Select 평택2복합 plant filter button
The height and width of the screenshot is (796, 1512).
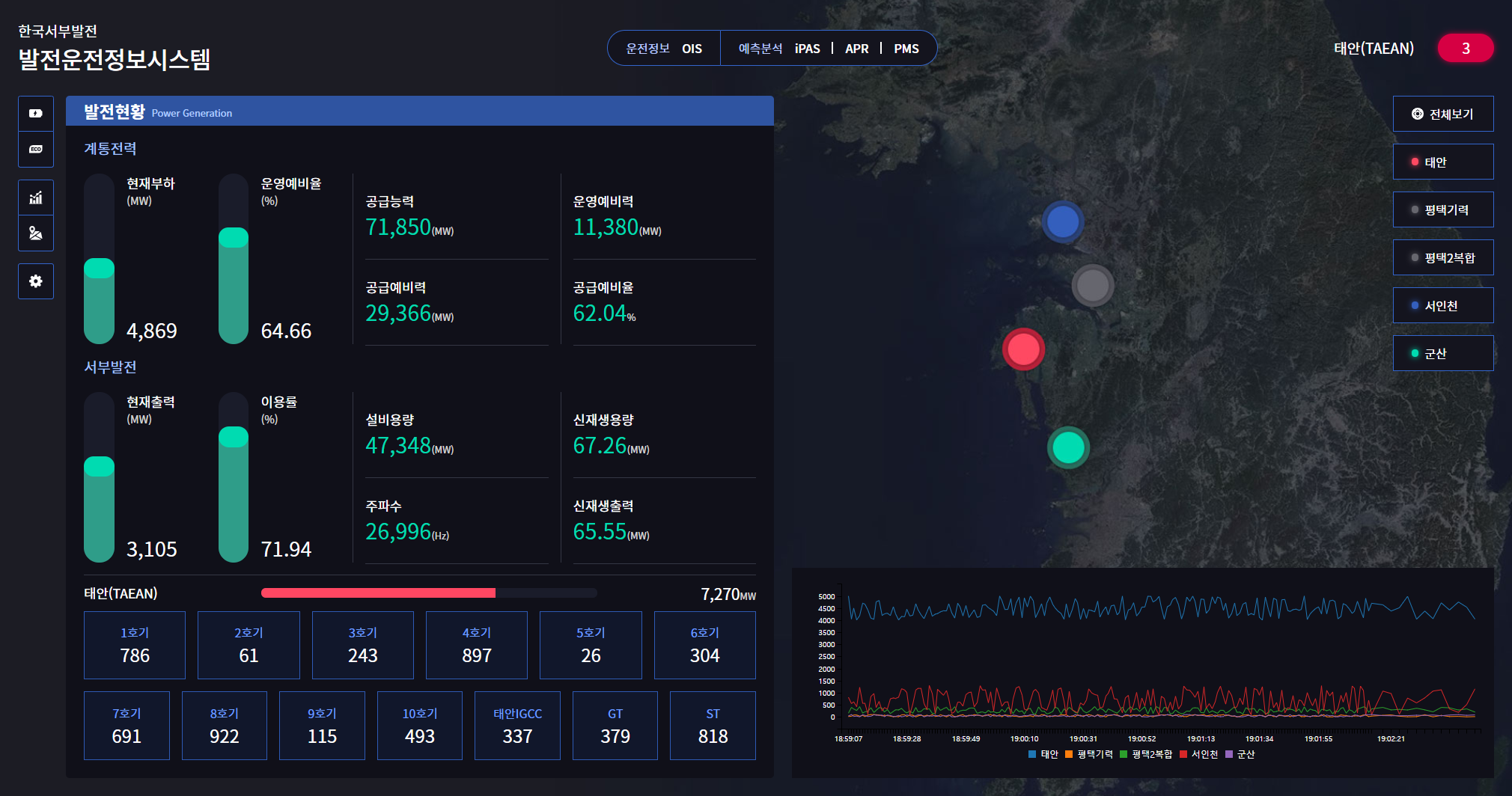pyautogui.click(x=1443, y=257)
